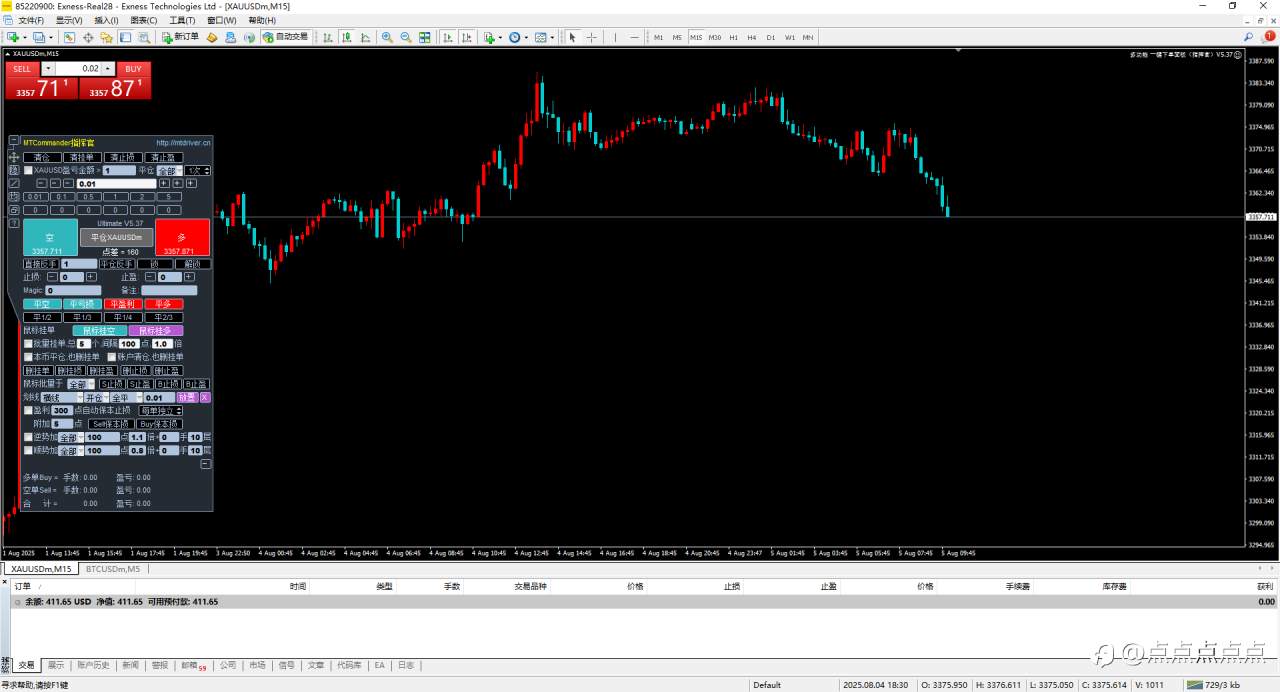This screenshot has width=1280, height=692.
Task: Select the crosshair tool
Action: (x=592, y=37)
